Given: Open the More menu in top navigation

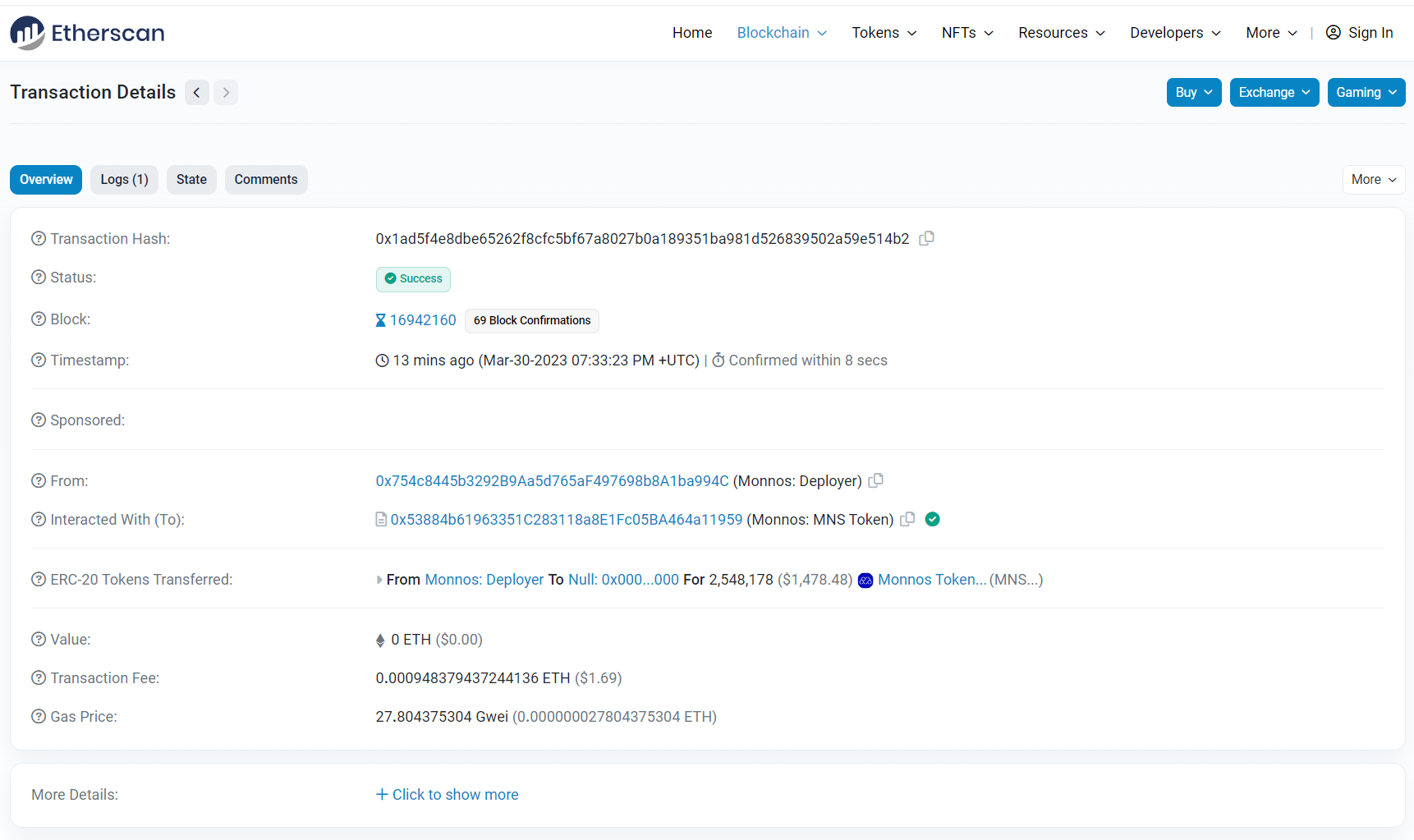Looking at the screenshot, I should 1271,33.
